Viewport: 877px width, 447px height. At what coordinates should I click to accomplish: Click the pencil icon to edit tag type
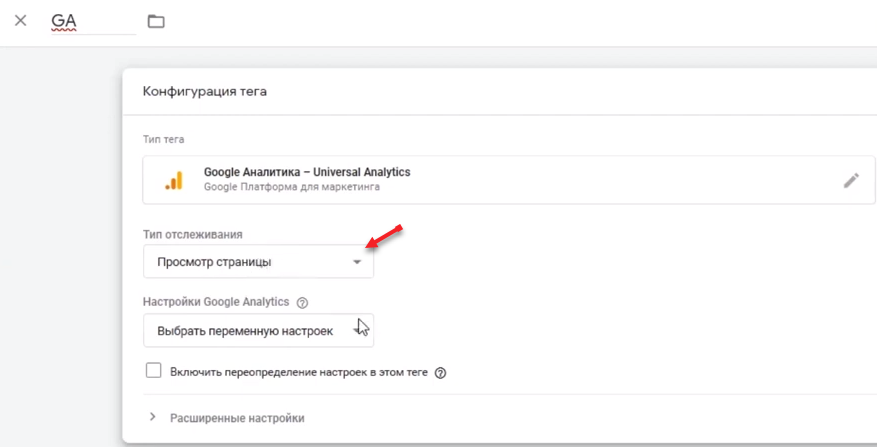pyautogui.click(x=851, y=180)
